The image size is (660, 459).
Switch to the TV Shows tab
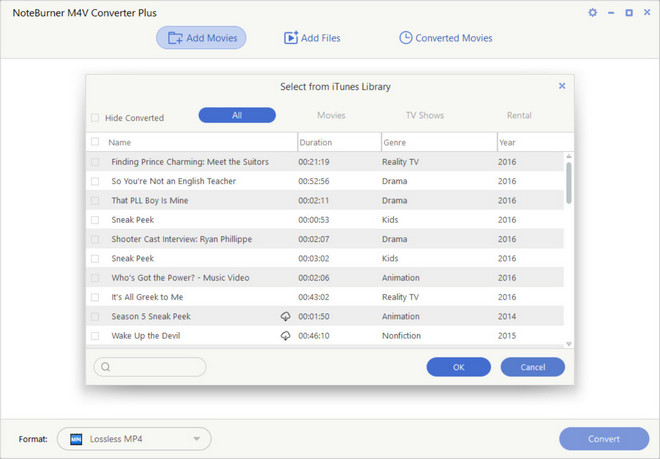pos(424,115)
